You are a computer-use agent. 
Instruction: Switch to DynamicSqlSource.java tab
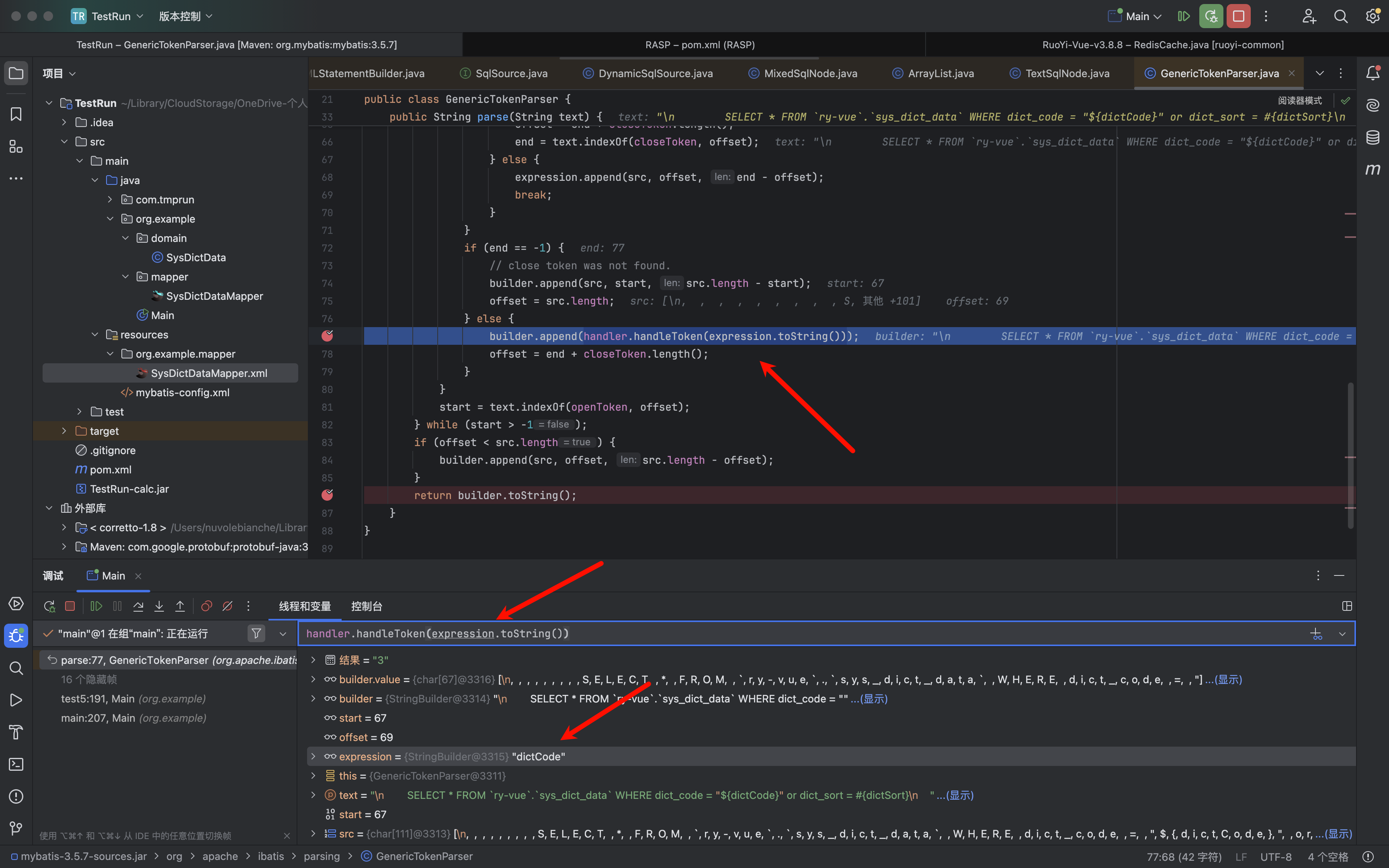tap(648, 74)
